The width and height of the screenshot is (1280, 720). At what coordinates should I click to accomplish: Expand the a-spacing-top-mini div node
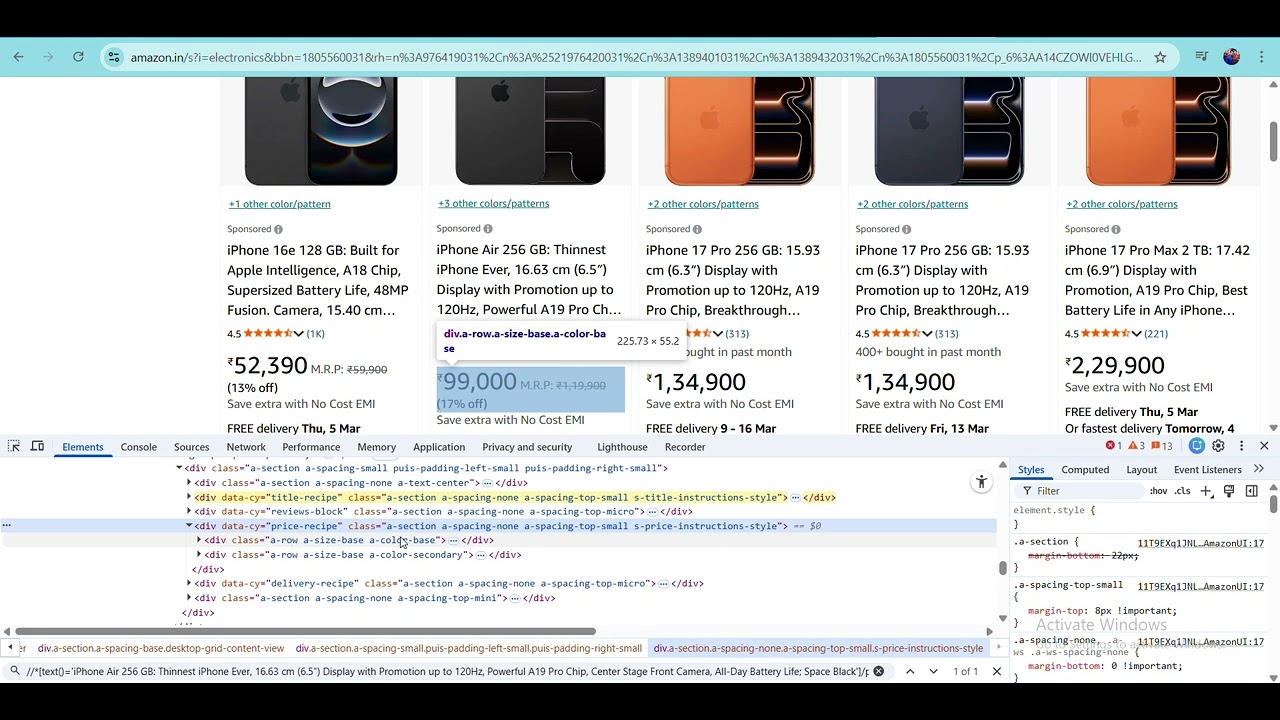tap(189, 598)
